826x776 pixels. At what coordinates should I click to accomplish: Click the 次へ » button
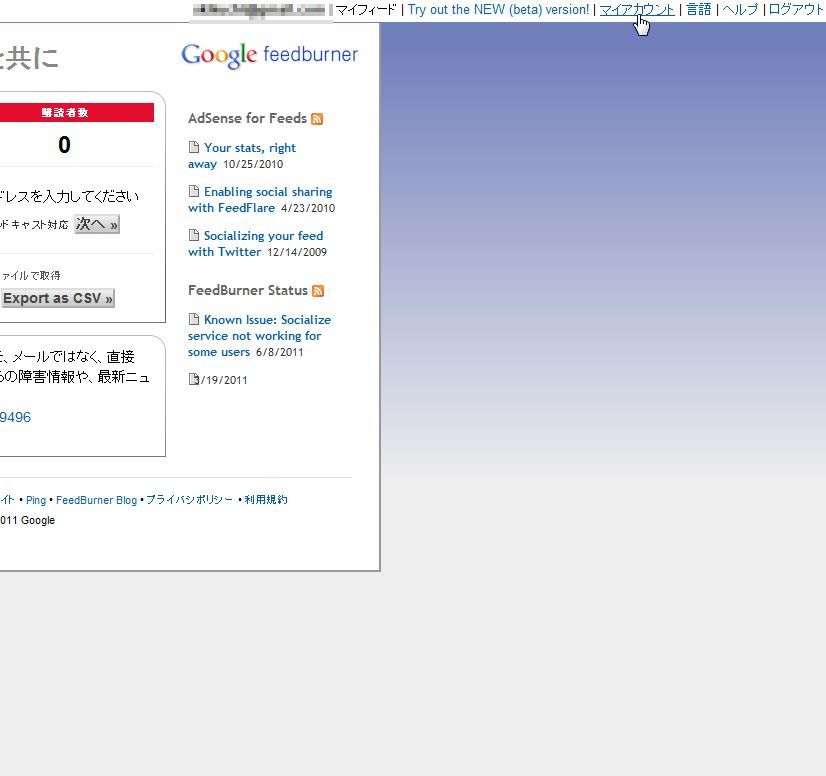tap(97, 224)
